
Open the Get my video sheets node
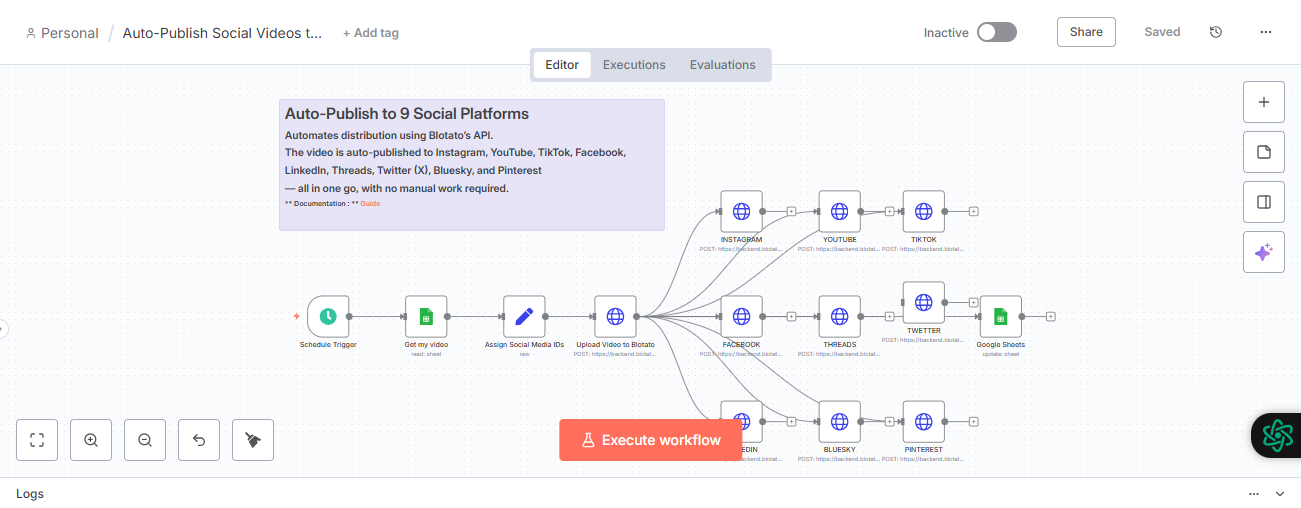point(426,316)
